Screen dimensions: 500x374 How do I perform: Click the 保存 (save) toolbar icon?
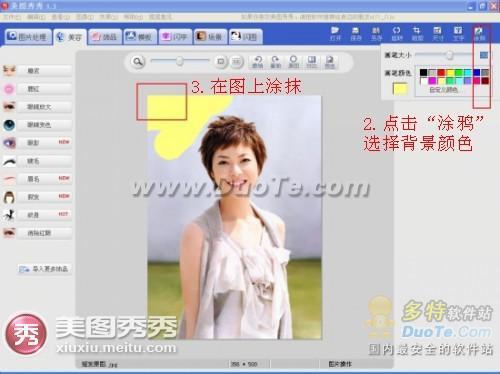pos(356,34)
